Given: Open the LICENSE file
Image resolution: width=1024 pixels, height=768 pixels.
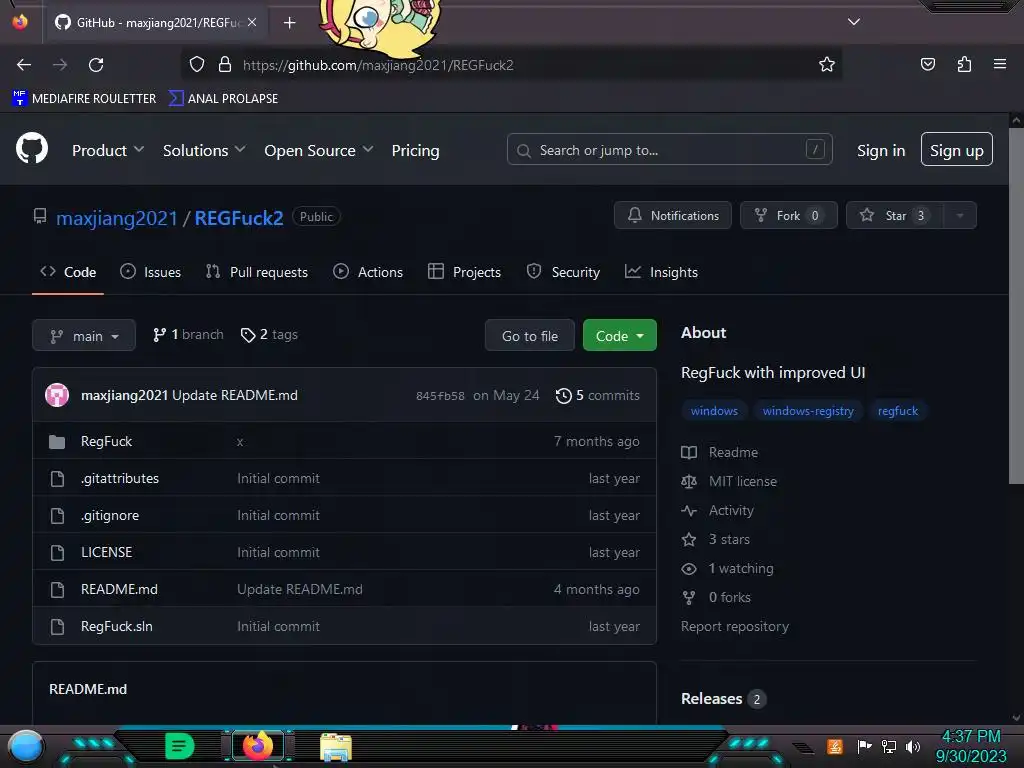Looking at the screenshot, I should (x=106, y=552).
